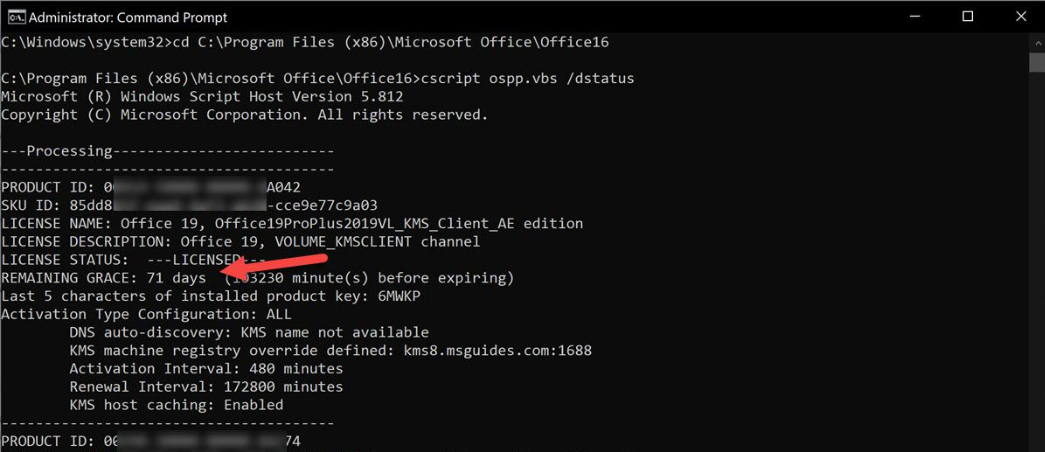Click the Activation Interval 480 minutes line
Viewport: 1045px width, 452px height.
(x=206, y=368)
